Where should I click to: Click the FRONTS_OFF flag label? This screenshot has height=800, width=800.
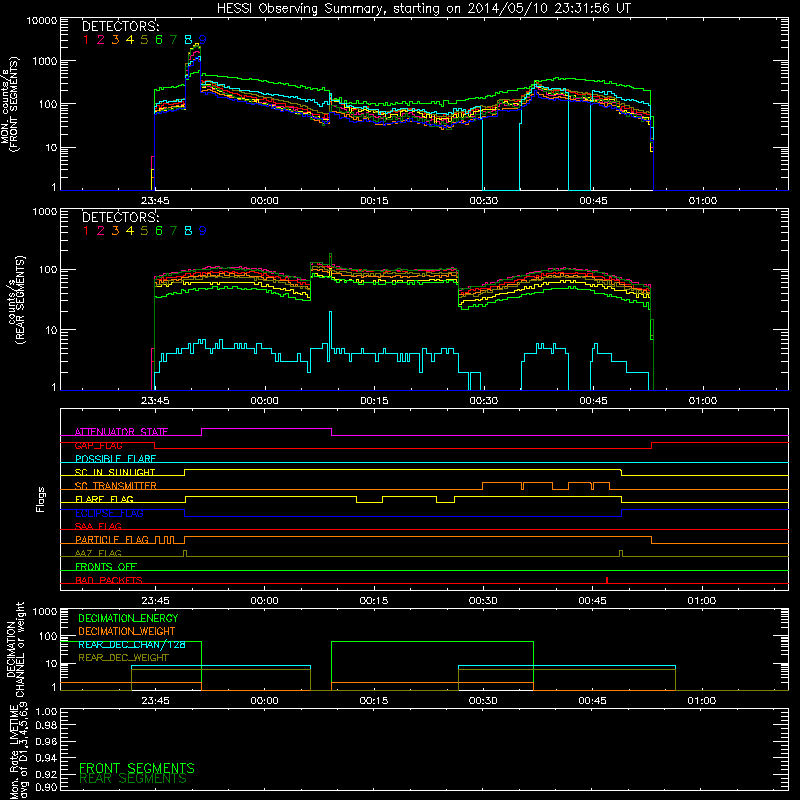pyautogui.click(x=106, y=566)
